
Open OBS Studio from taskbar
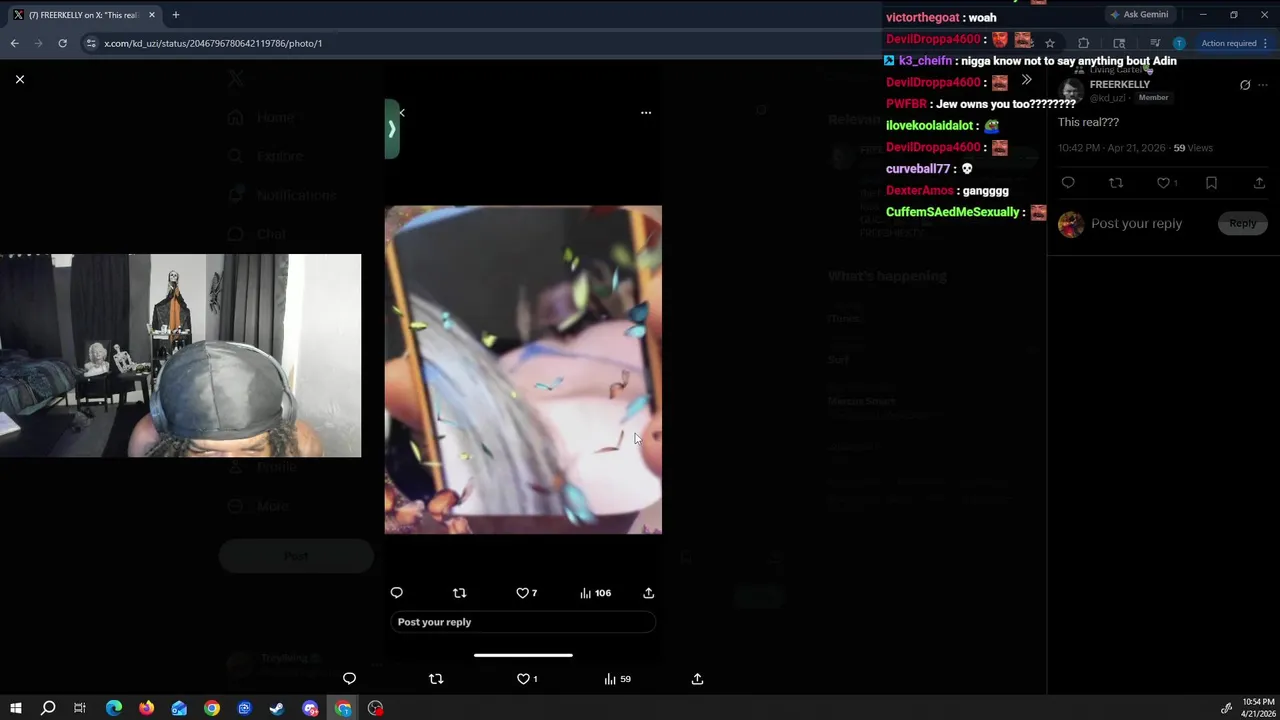pyautogui.click(x=375, y=708)
